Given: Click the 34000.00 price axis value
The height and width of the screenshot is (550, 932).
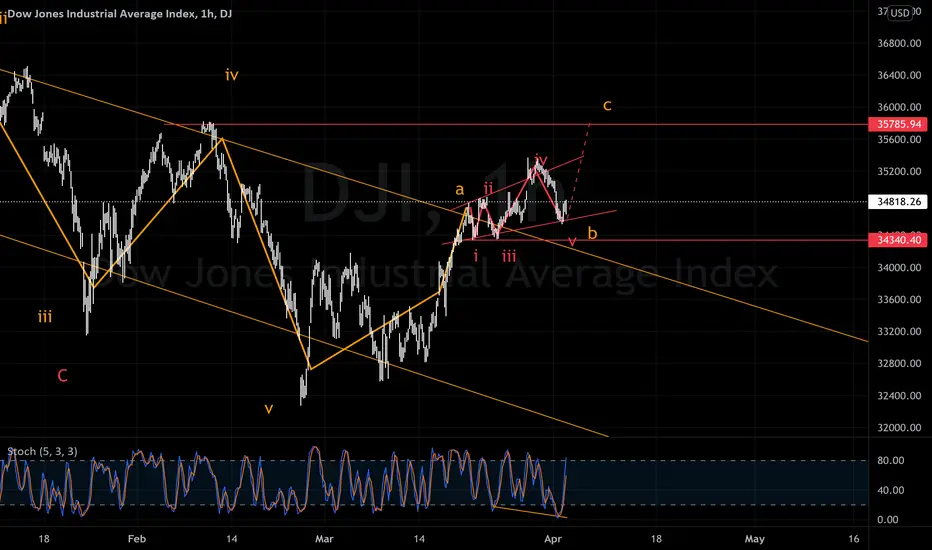Looking at the screenshot, I should coord(899,268).
